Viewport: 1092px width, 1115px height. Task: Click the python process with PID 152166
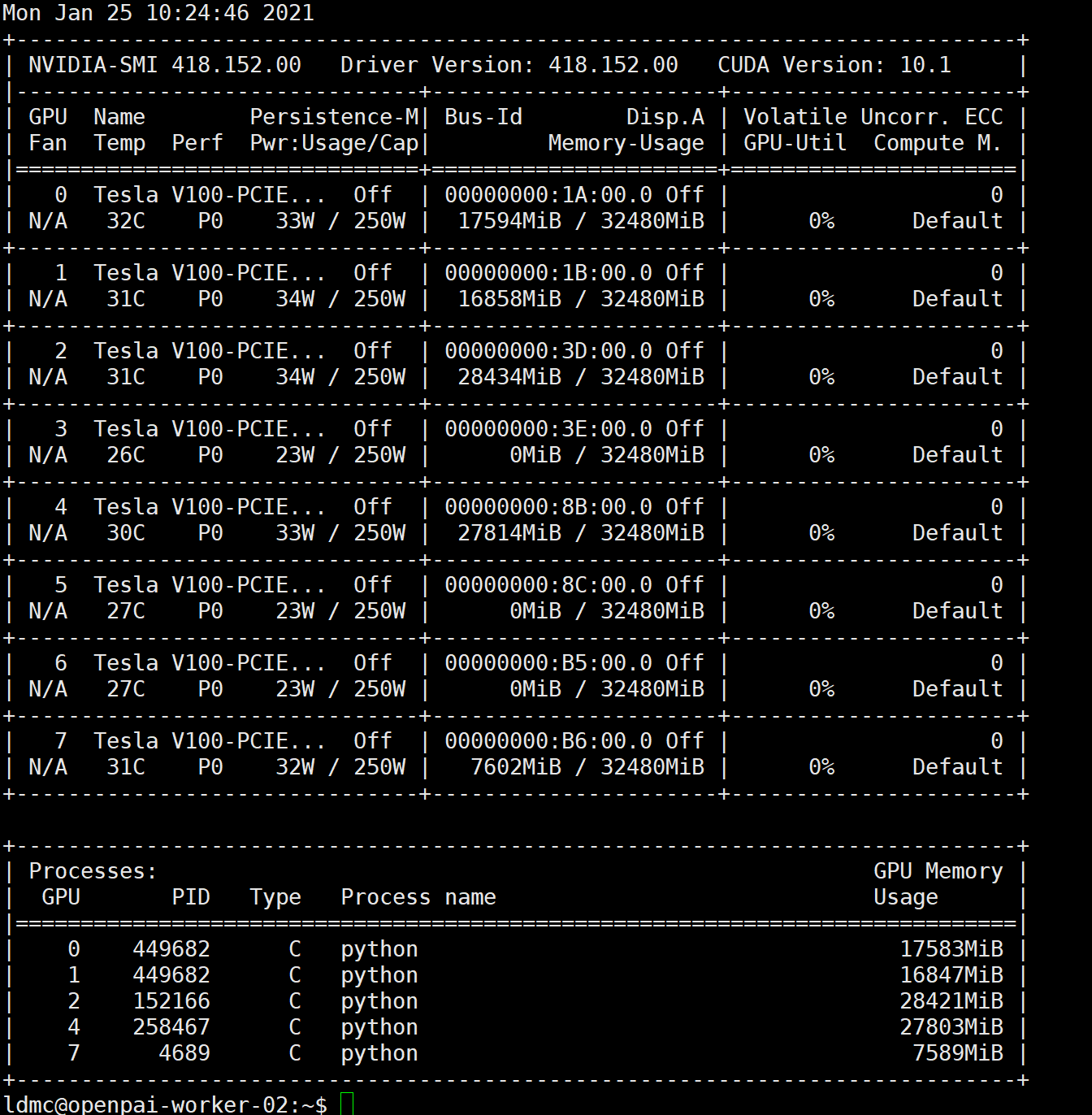(x=171, y=1000)
